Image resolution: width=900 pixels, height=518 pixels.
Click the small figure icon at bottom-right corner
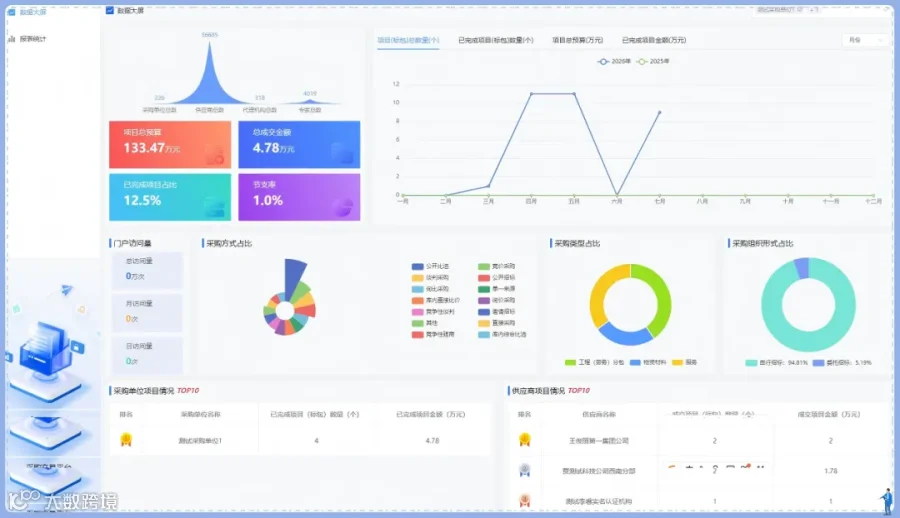coord(887,501)
